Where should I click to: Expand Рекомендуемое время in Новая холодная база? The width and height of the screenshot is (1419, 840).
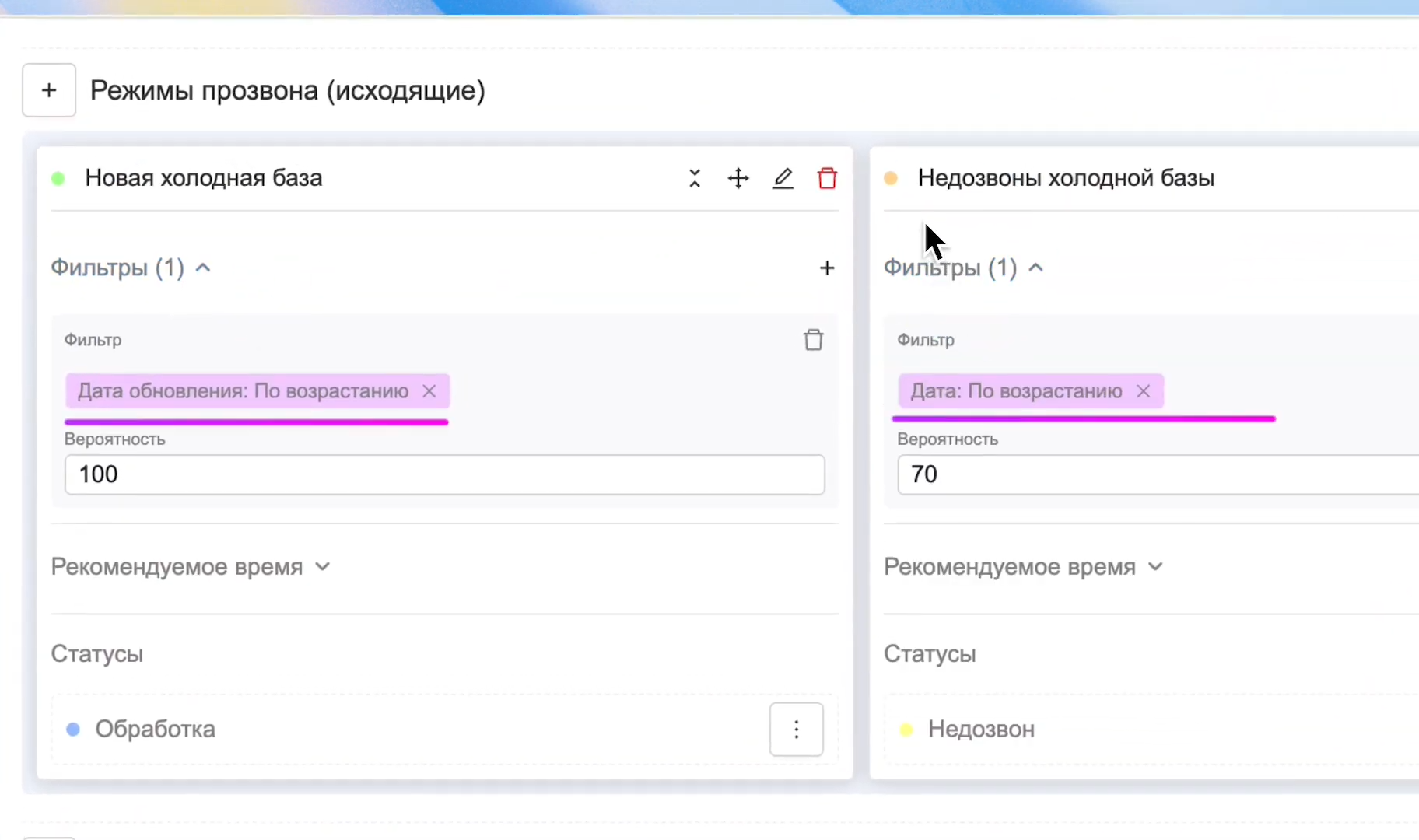tap(191, 567)
